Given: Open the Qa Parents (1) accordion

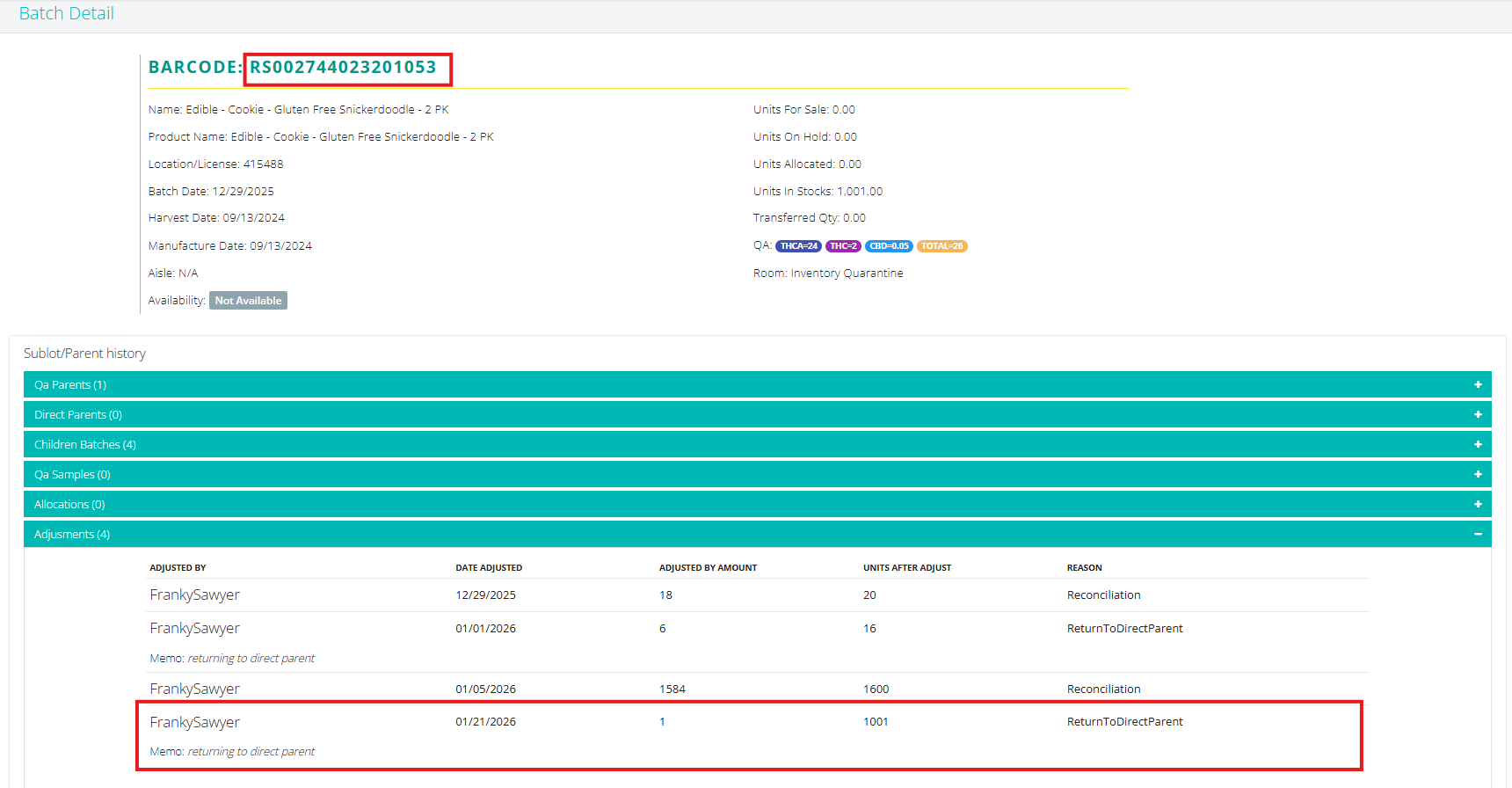Looking at the screenshot, I should [x=70, y=384].
